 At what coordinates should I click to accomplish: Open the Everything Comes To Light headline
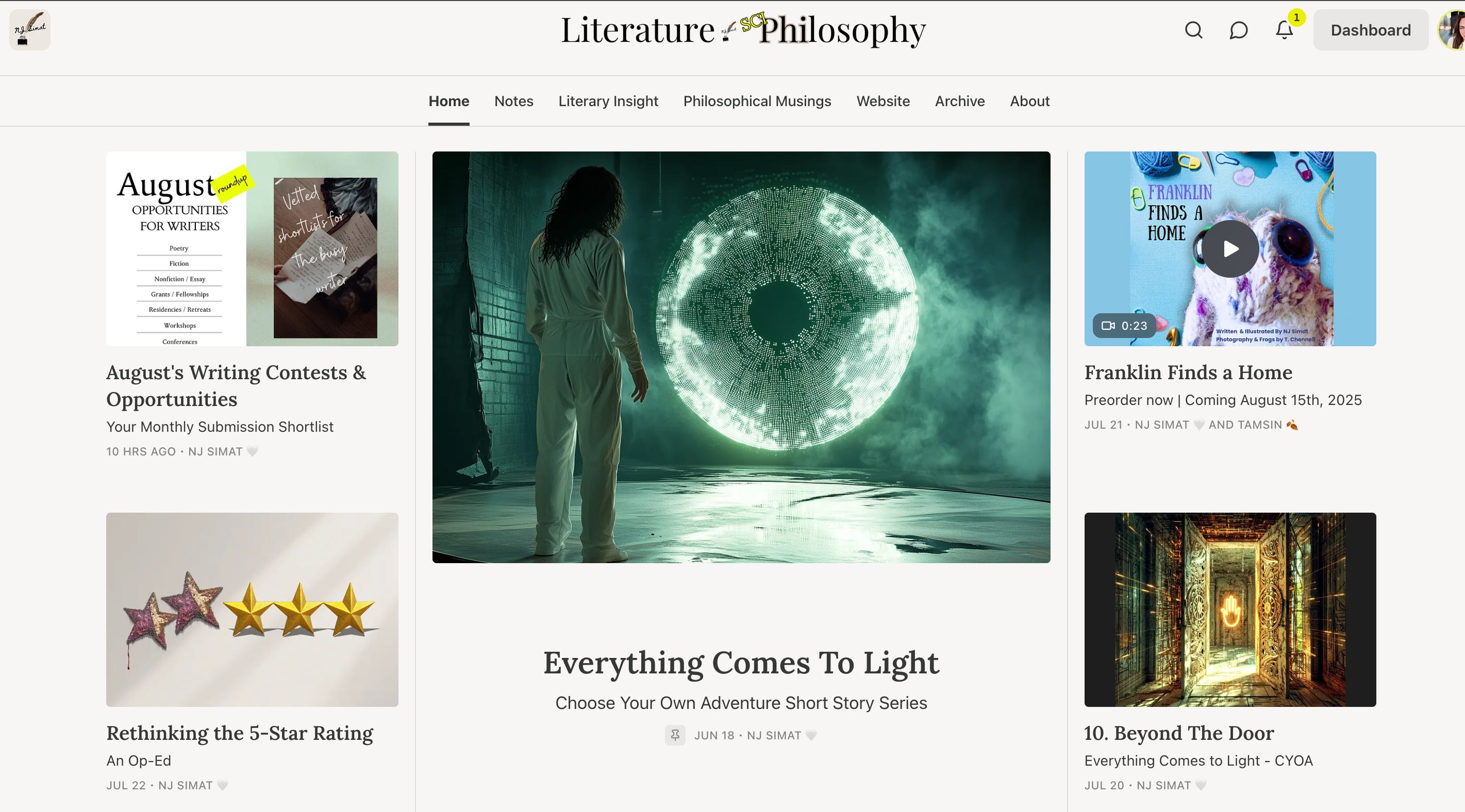click(741, 663)
